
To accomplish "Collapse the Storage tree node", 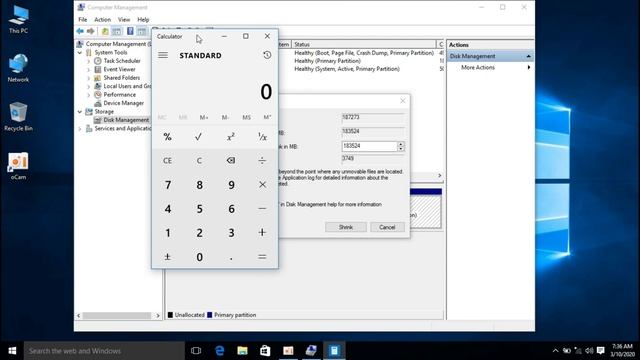I will pyautogui.click(x=80, y=111).
